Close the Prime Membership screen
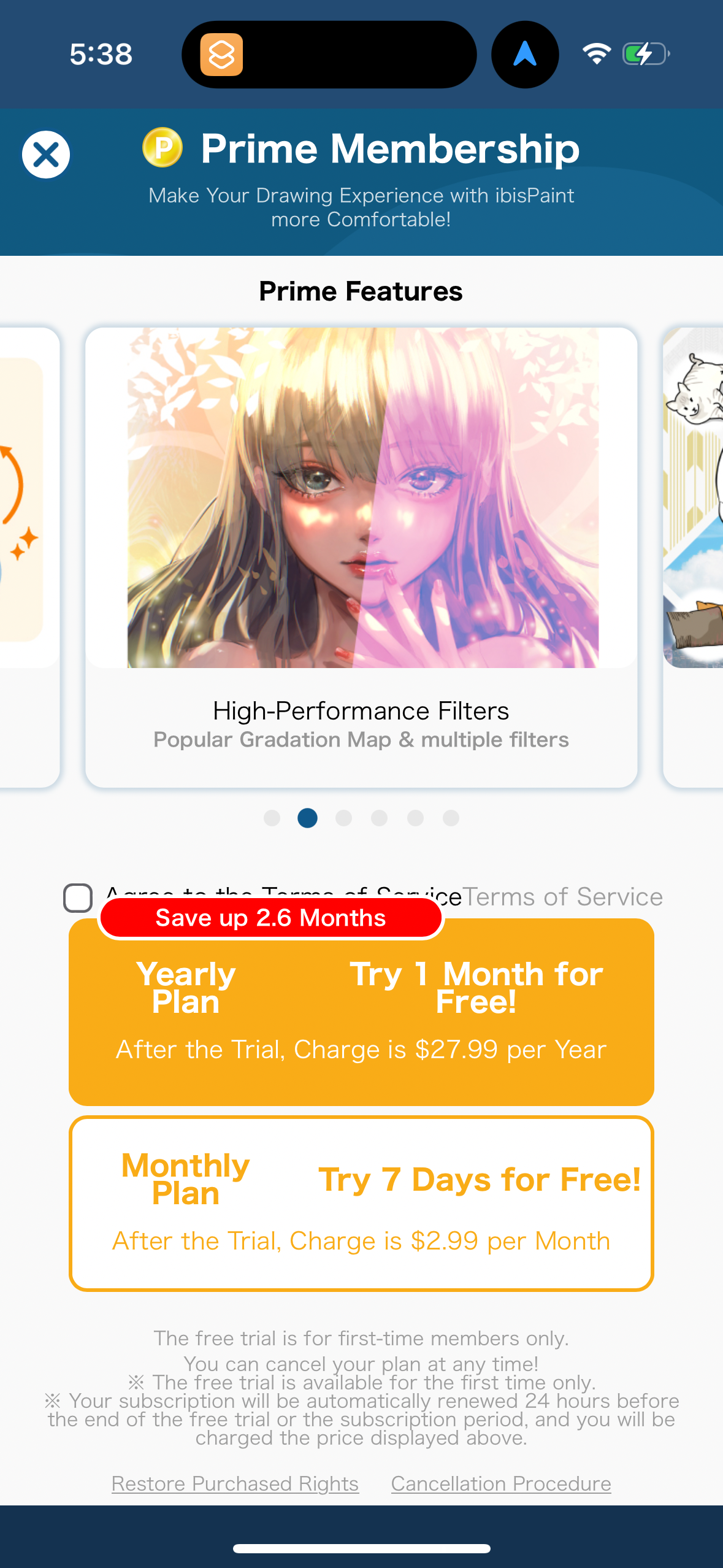723x1568 pixels. [45, 154]
